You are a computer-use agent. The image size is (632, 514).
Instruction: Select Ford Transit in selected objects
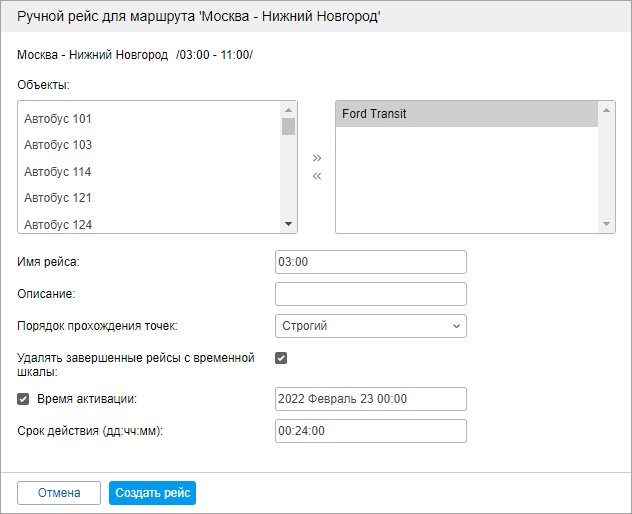[374, 114]
